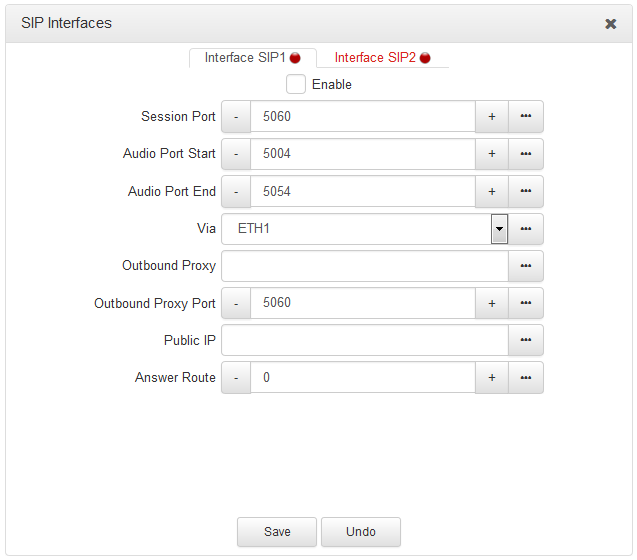This screenshot has height=560, width=637.
Task: Click into the Outbound Proxy text field
Action: (365, 266)
